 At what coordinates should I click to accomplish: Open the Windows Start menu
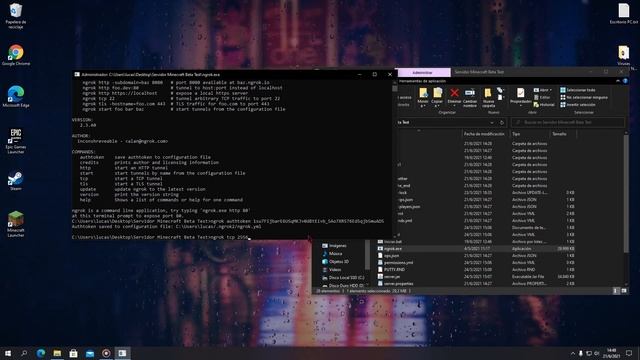coord(8,353)
